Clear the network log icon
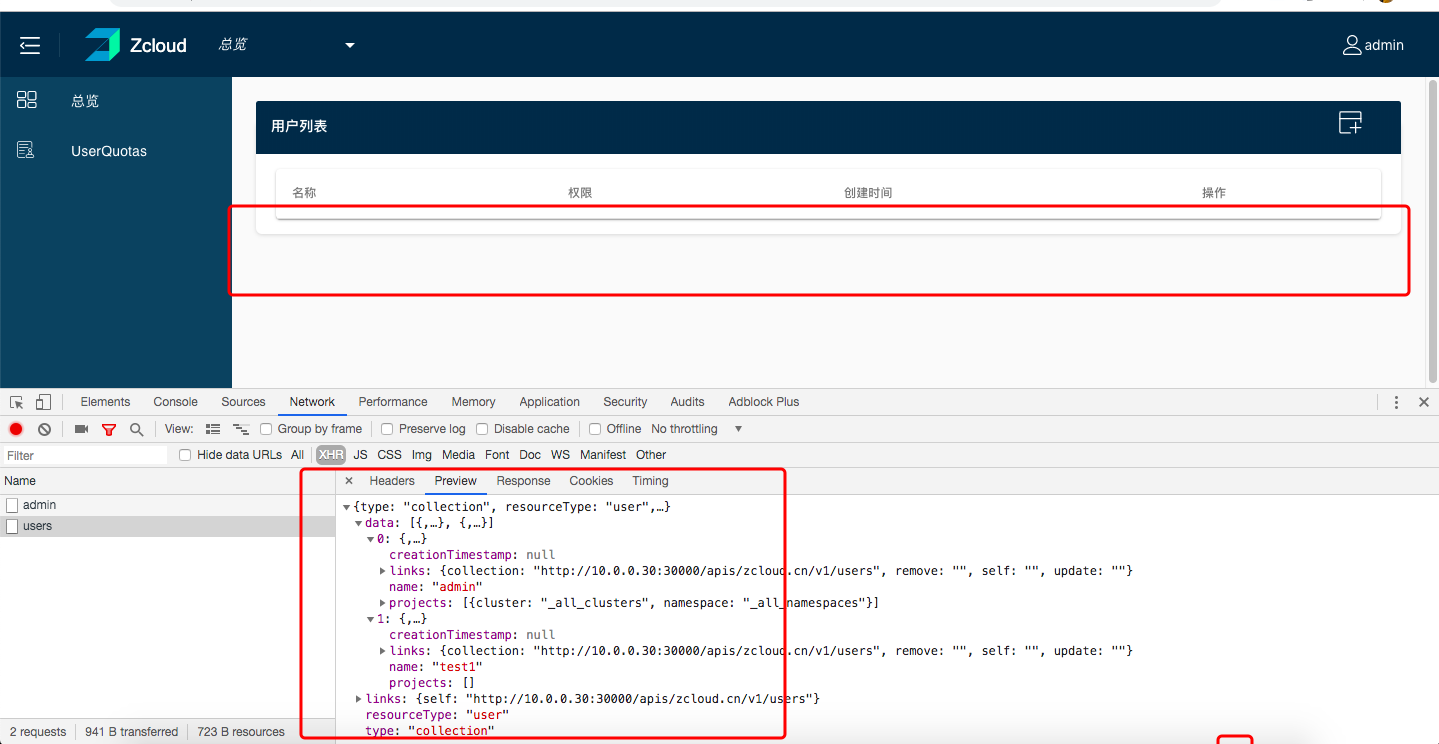The height and width of the screenshot is (744, 1439). (x=44, y=429)
